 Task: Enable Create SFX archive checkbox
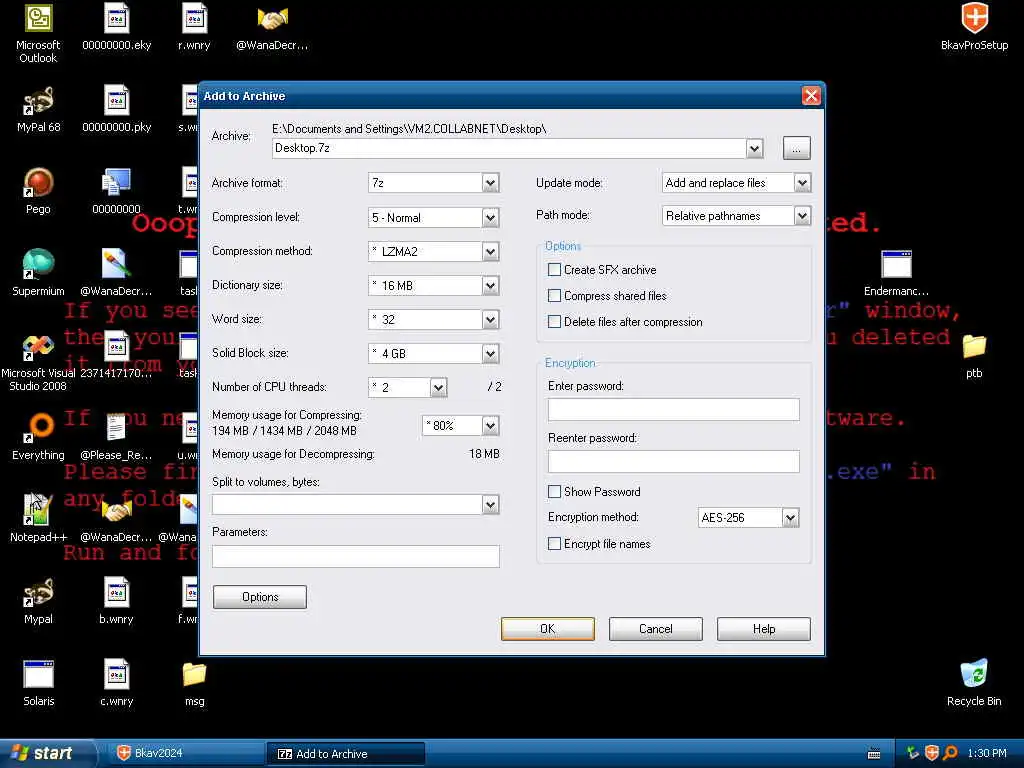[x=554, y=270]
